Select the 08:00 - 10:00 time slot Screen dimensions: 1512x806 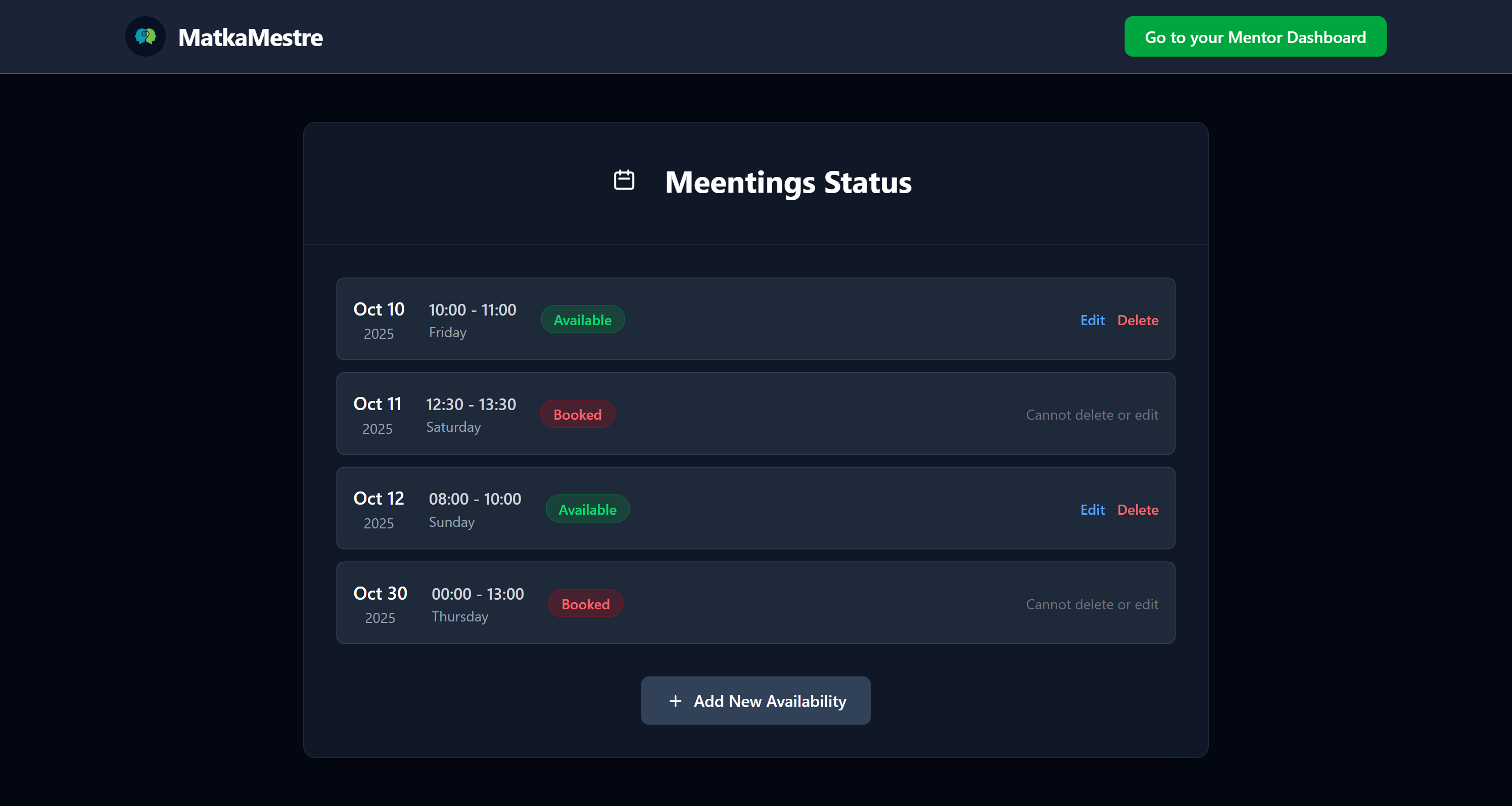(x=474, y=500)
